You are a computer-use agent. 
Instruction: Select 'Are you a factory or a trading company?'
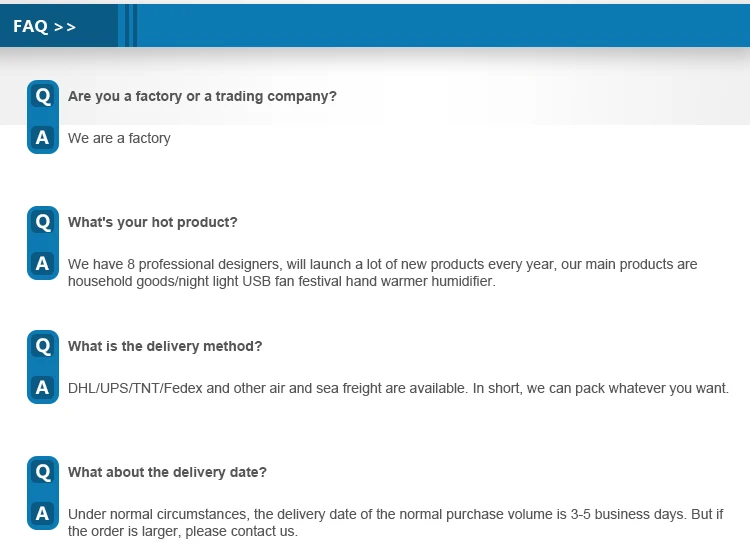(x=202, y=96)
